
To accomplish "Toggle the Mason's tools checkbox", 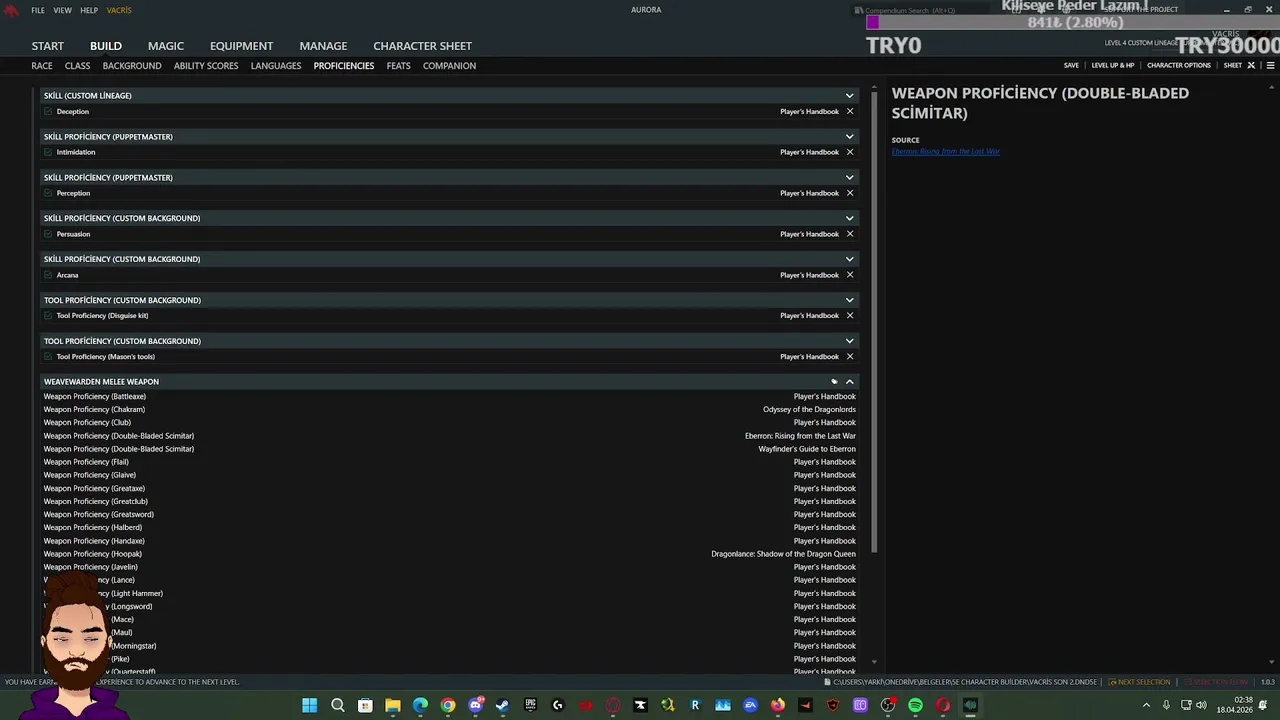I will pos(48,356).
